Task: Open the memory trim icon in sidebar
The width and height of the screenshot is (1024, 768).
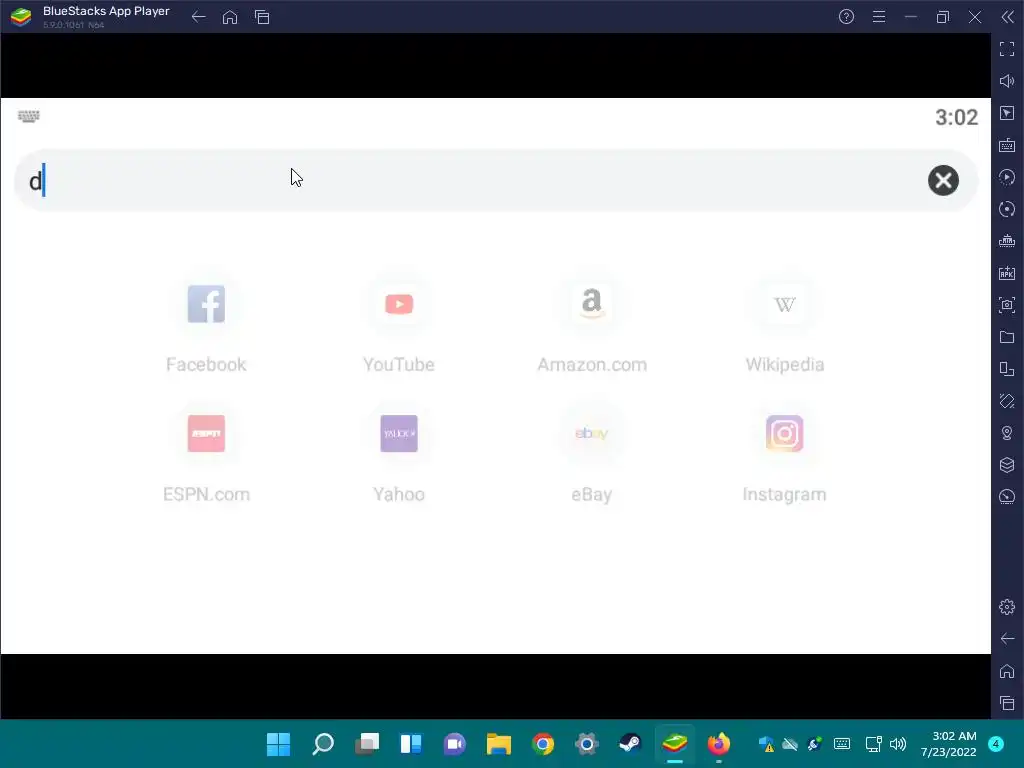Action: coord(1007,241)
